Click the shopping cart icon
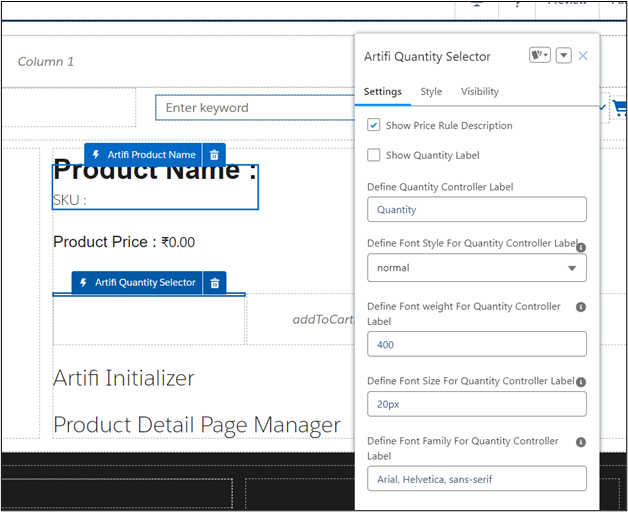Viewport: 628px width, 512px height. (x=620, y=108)
